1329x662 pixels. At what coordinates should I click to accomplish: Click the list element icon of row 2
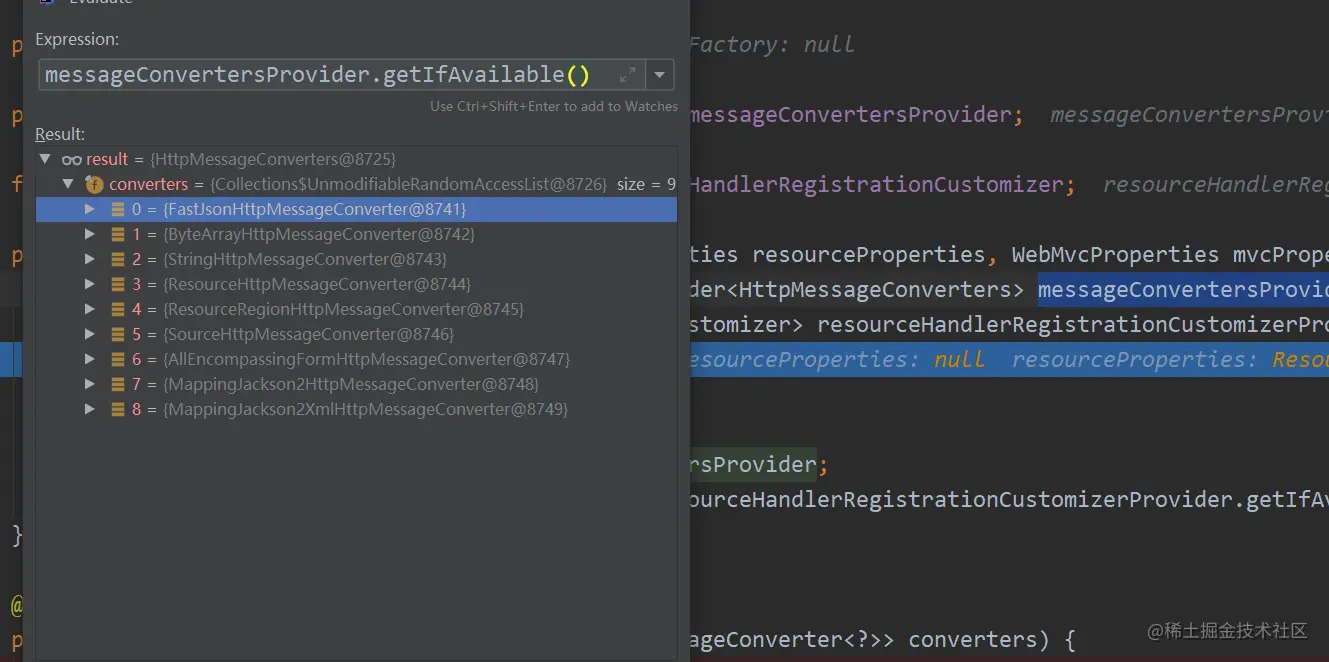pyautogui.click(x=118, y=259)
